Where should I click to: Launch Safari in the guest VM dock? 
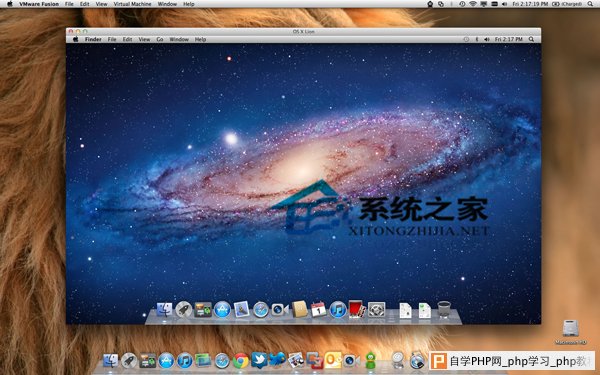pos(261,310)
